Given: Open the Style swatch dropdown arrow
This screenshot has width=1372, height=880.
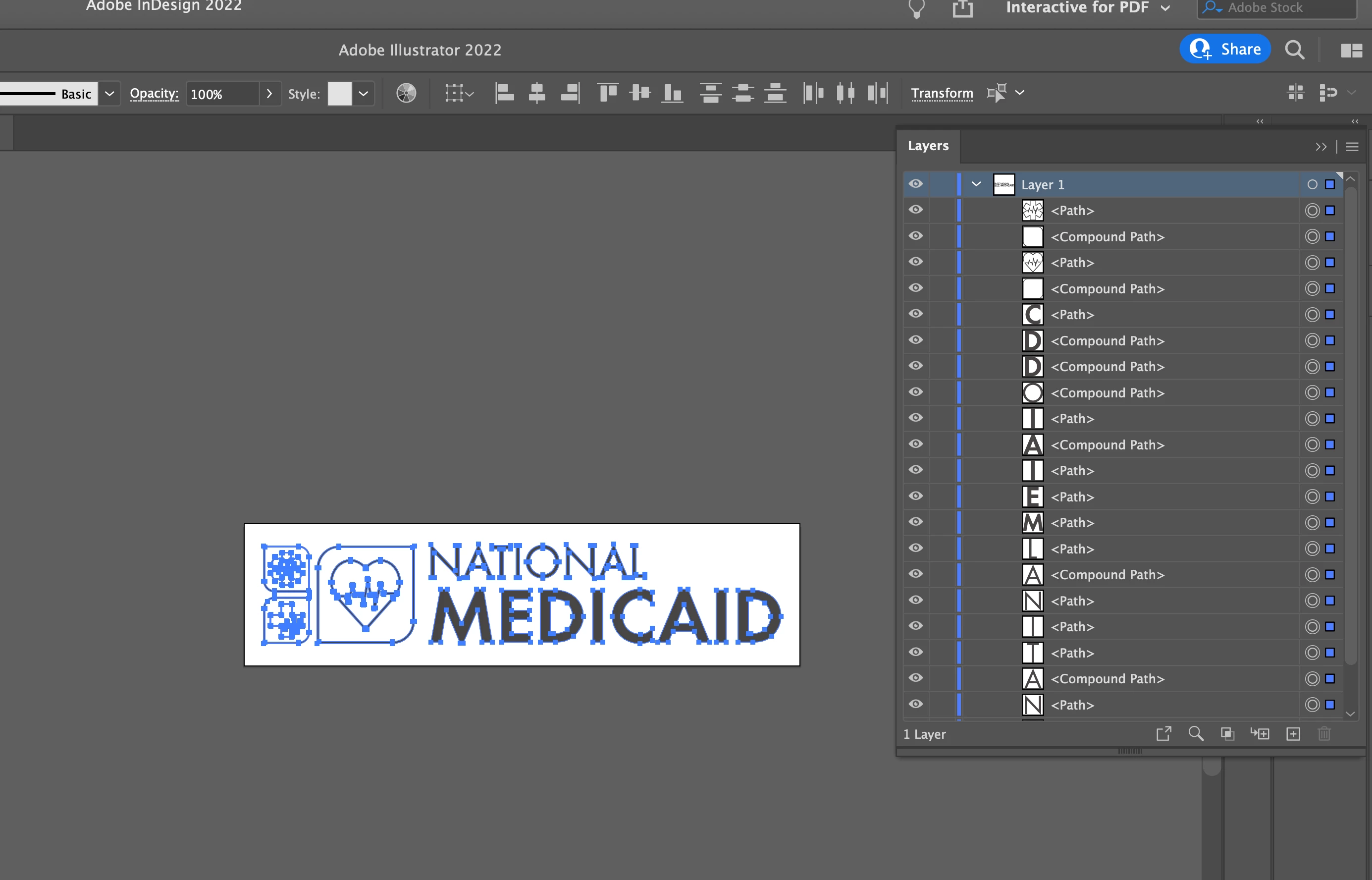Looking at the screenshot, I should click(x=363, y=94).
